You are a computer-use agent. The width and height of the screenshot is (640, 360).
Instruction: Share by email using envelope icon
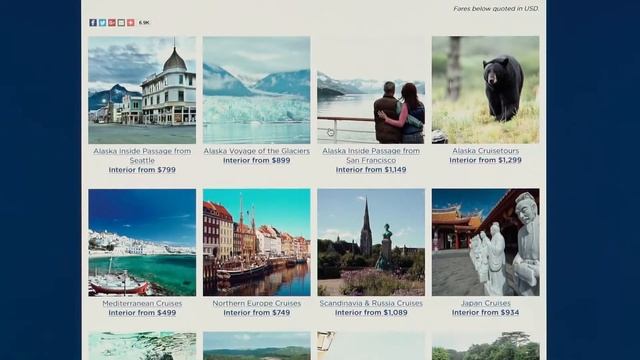pos(121,22)
